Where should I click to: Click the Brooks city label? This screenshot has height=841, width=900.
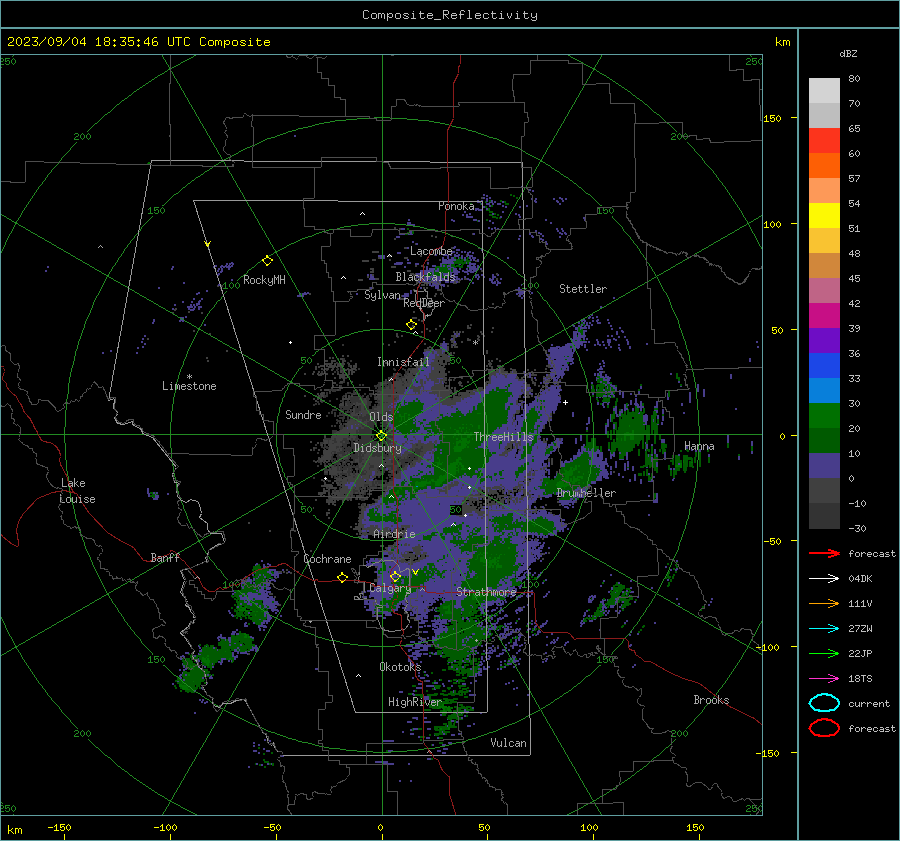click(711, 700)
